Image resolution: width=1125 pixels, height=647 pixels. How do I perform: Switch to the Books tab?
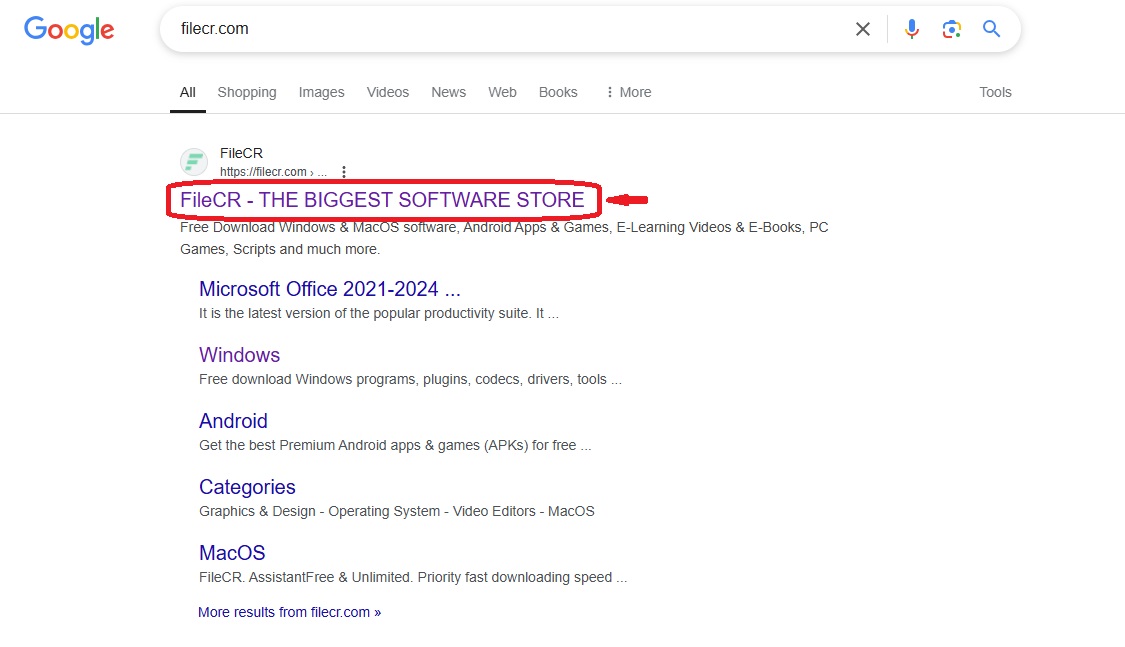pyautogui.click(x=558, y=92)
